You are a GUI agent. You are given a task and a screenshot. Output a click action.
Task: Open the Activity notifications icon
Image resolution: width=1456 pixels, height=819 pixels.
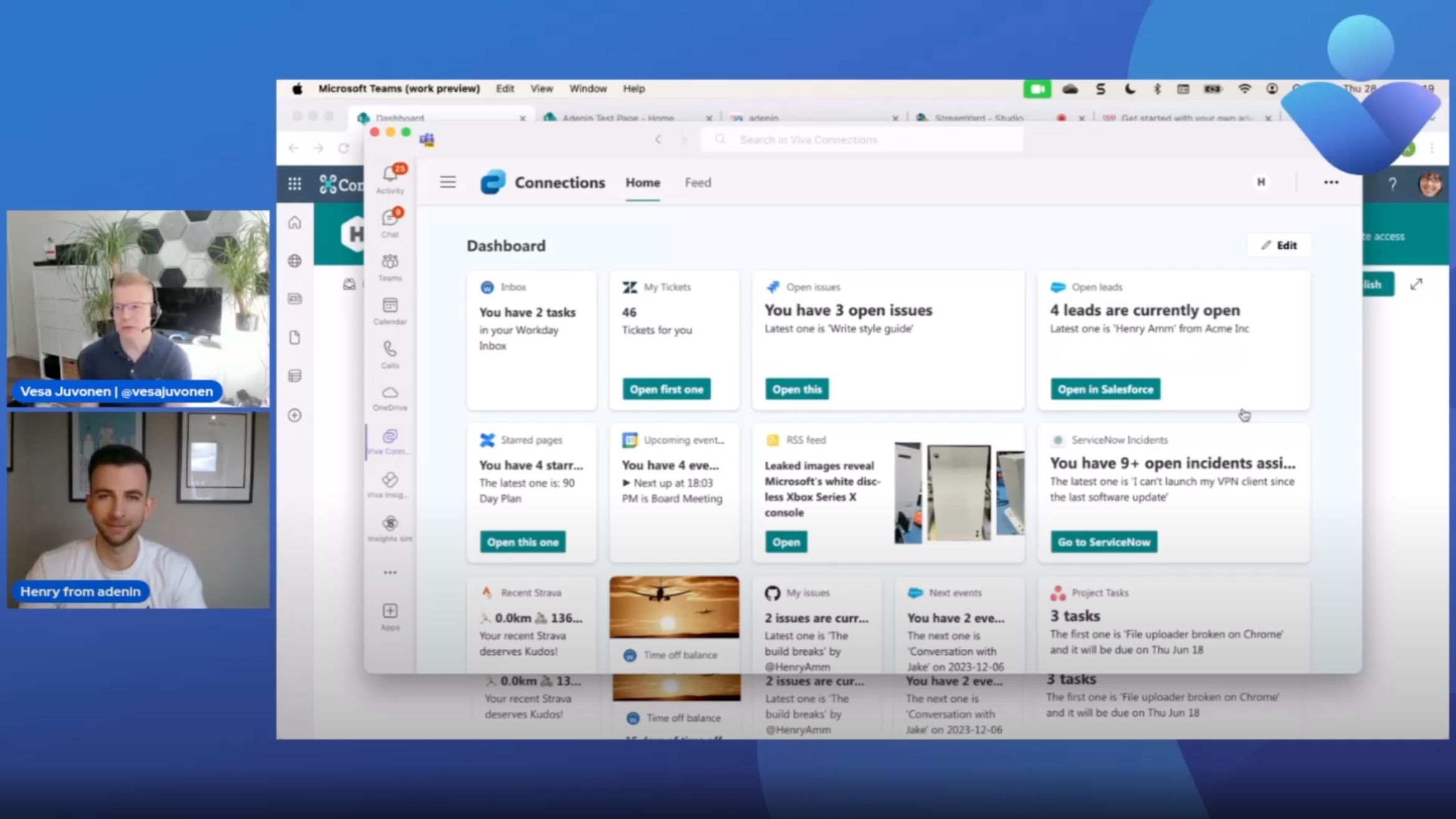(390, 178)
